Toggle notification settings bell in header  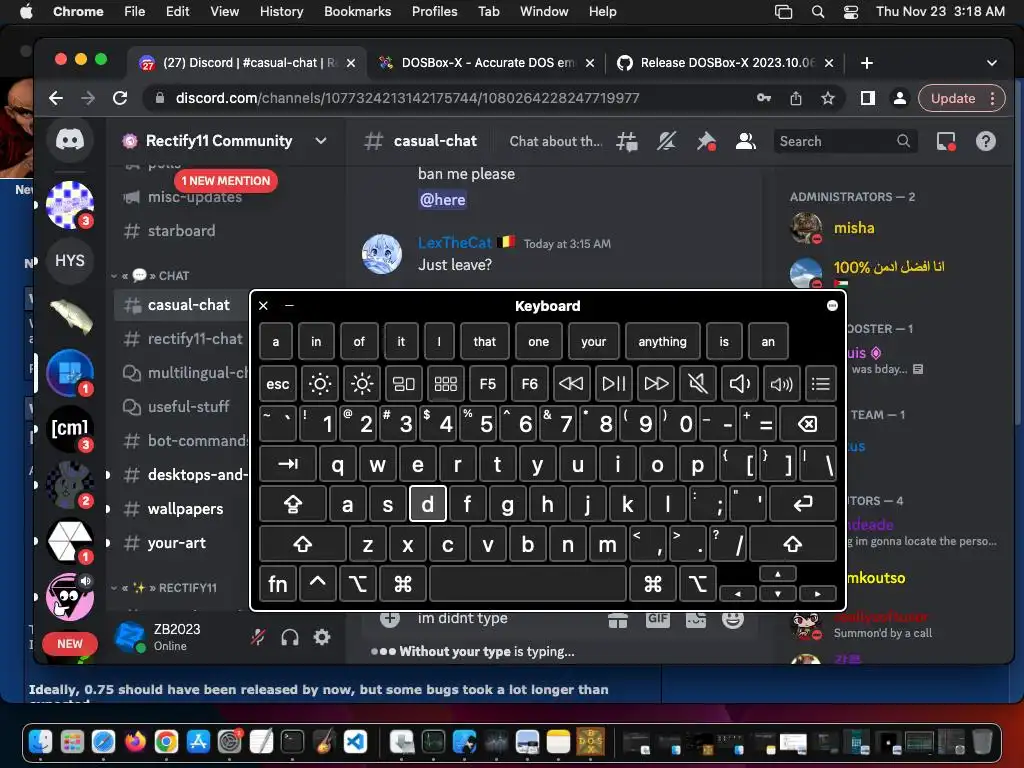666,141
